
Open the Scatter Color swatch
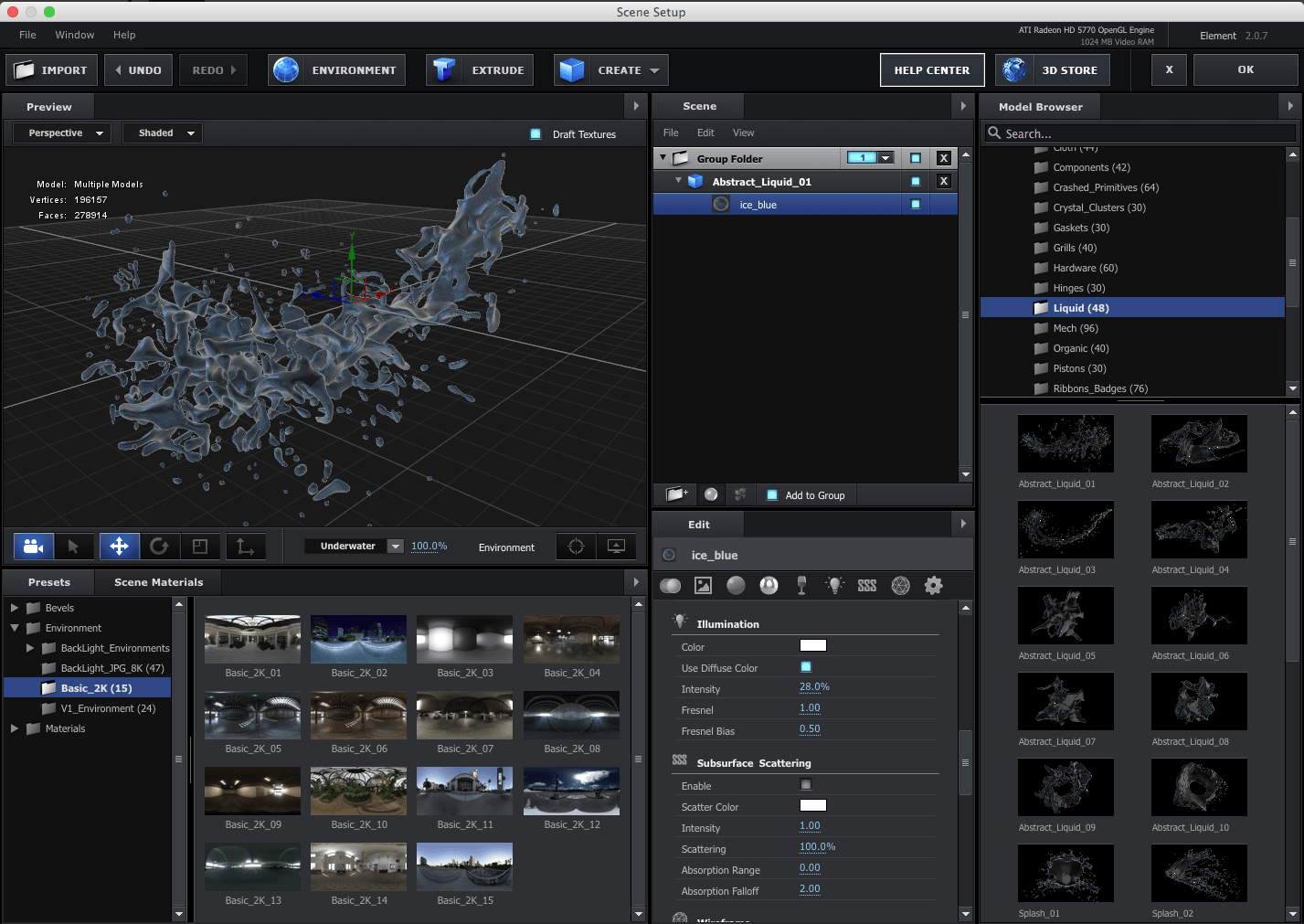point(813,805)
